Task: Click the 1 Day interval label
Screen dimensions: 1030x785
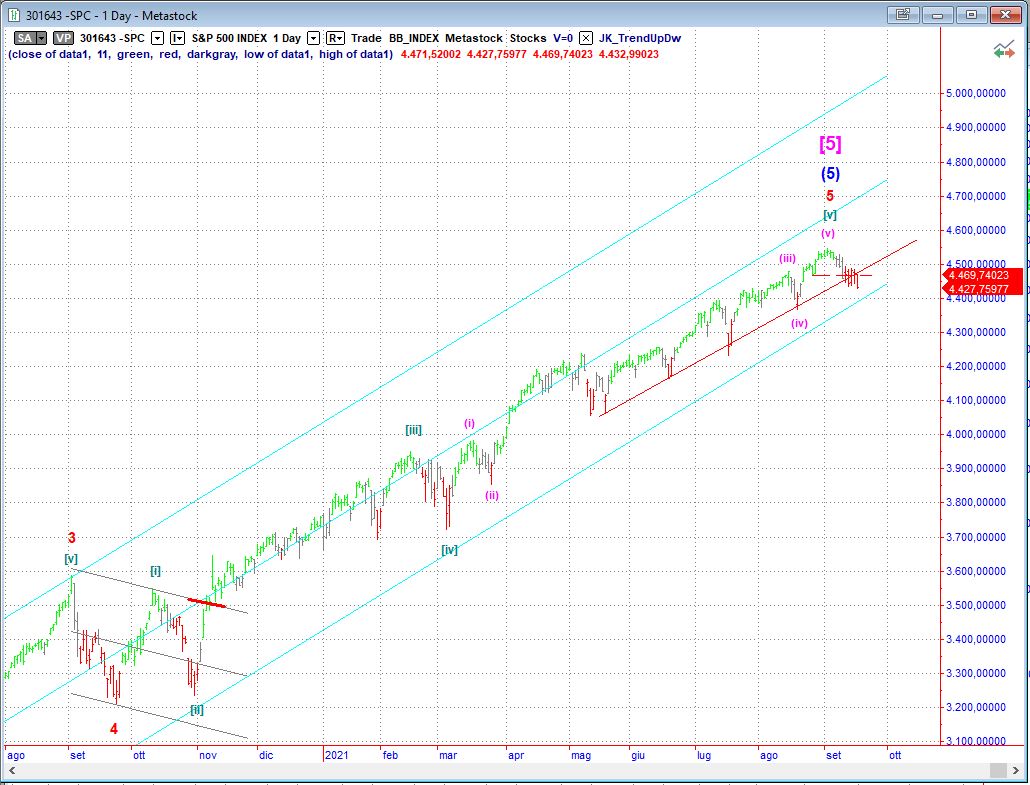Action: tap(286, 38)
